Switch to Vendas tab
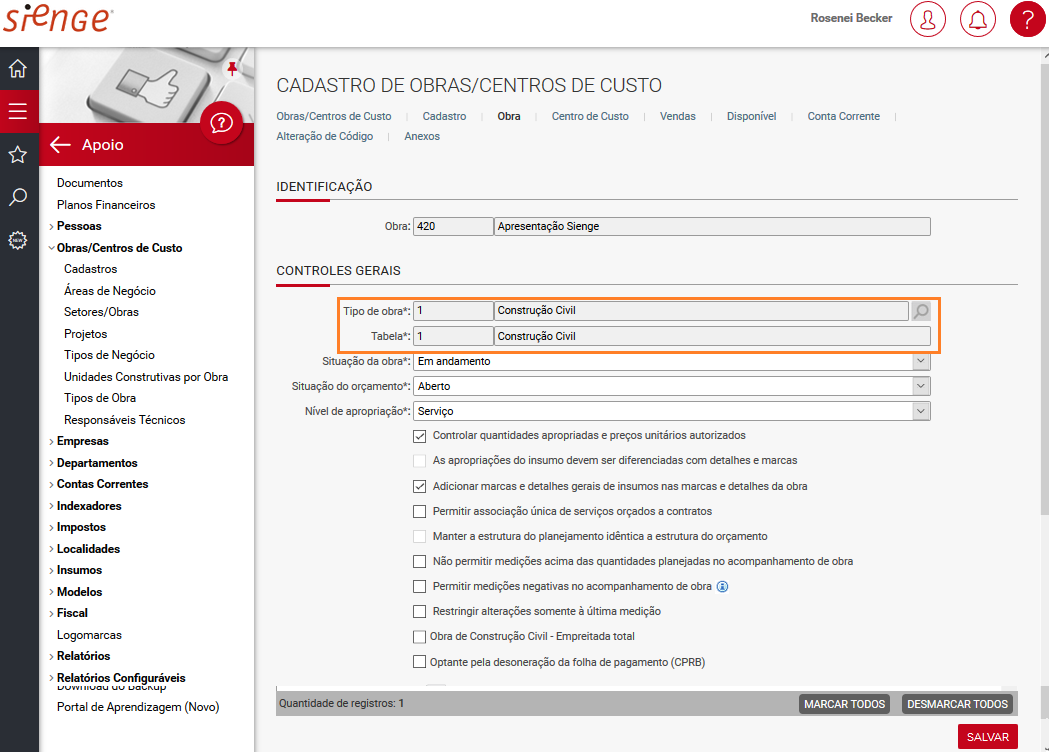Image resolution: width=1049 pixels, height=754 pixels. coord(678,116)
